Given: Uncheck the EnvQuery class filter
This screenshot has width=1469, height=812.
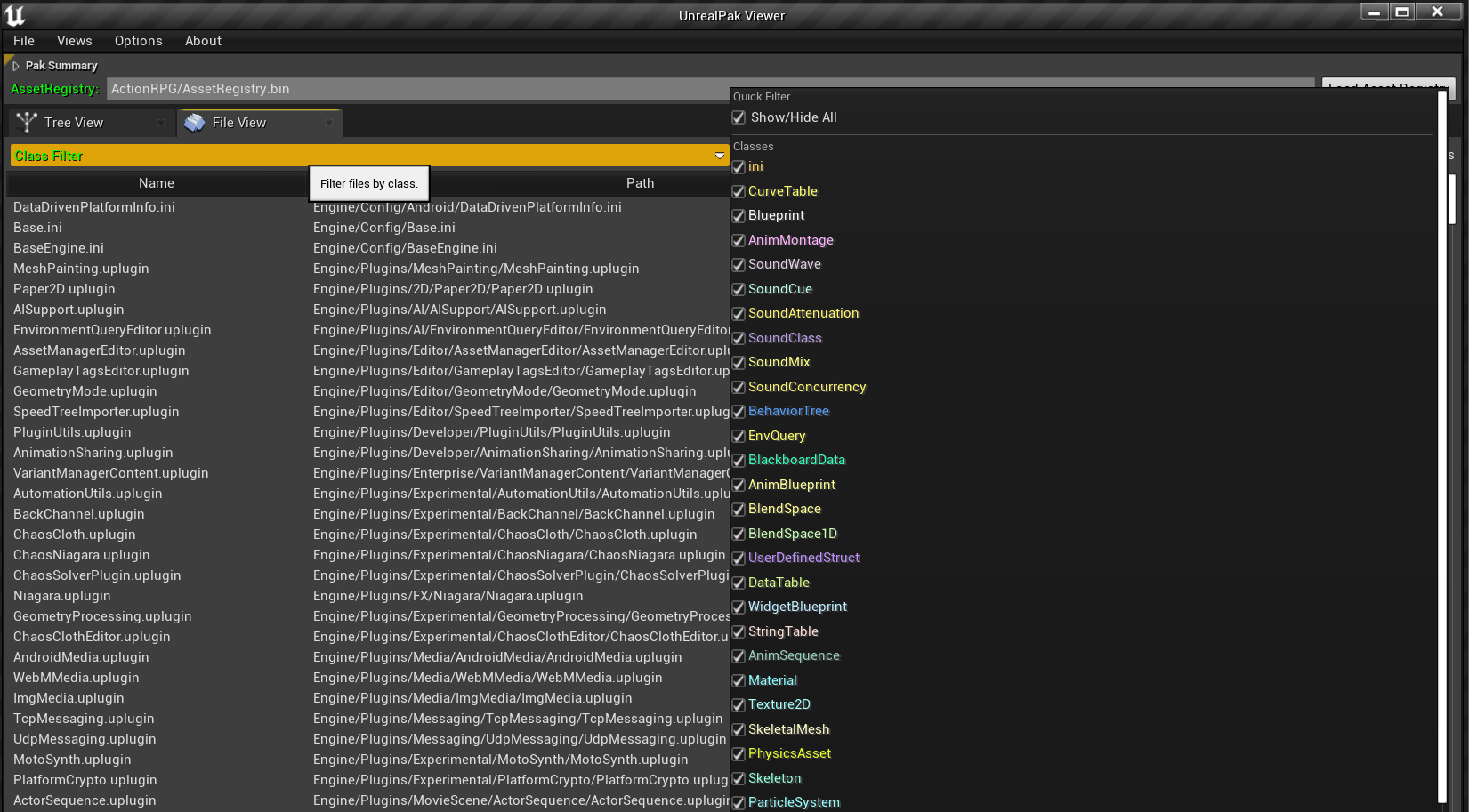Looking at the screenshot, I should click(739, 436).
